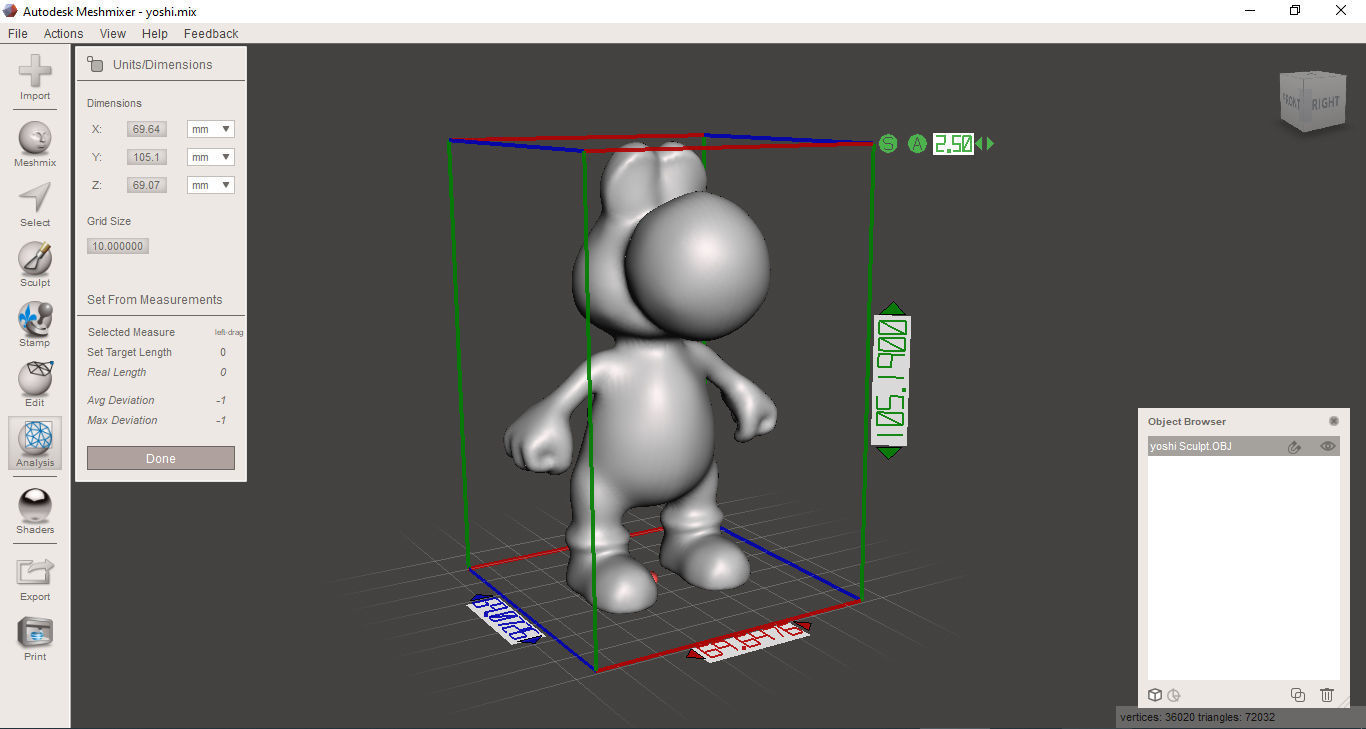Open the Help menu

click(x=155, y=33)
